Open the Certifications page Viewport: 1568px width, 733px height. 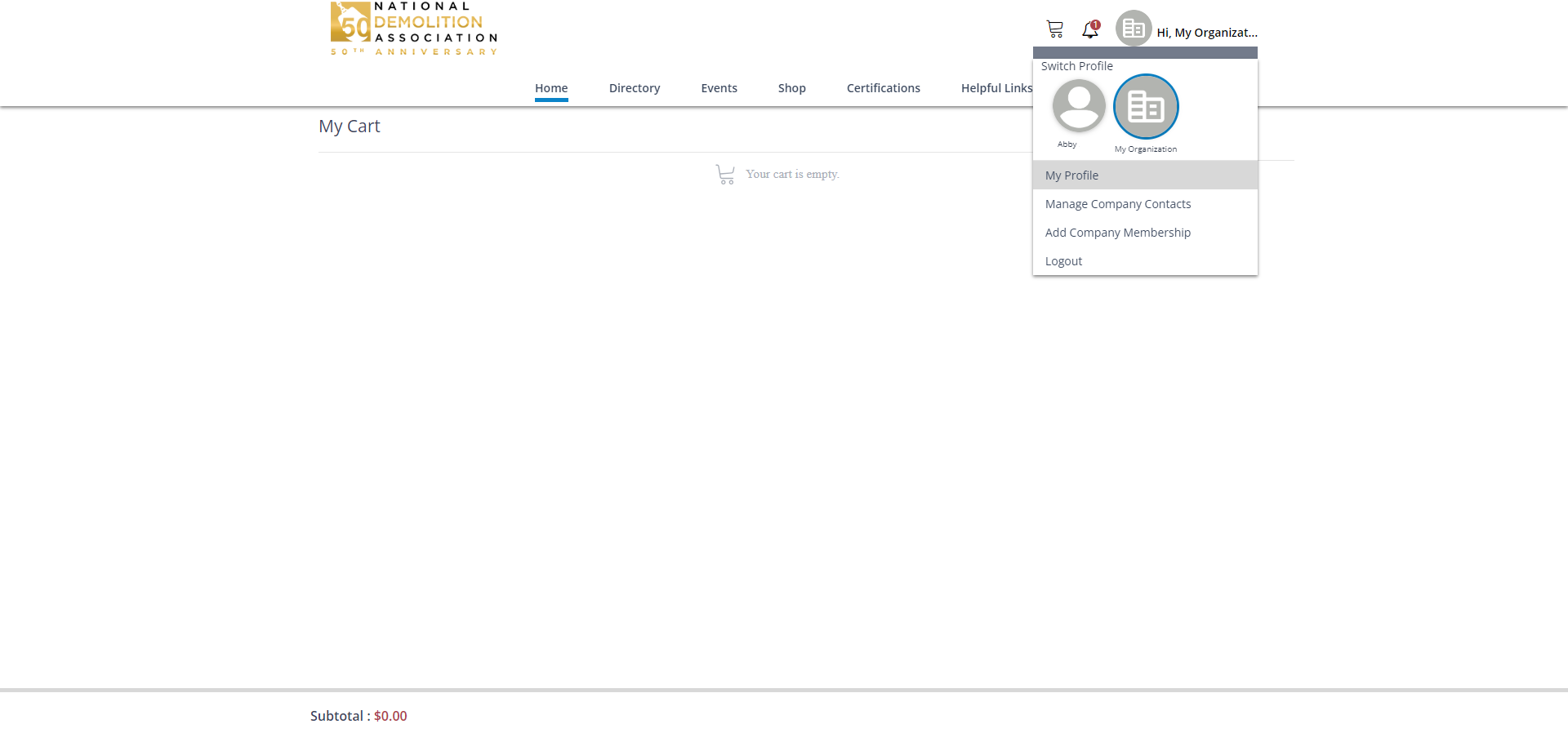coord(883,88)
